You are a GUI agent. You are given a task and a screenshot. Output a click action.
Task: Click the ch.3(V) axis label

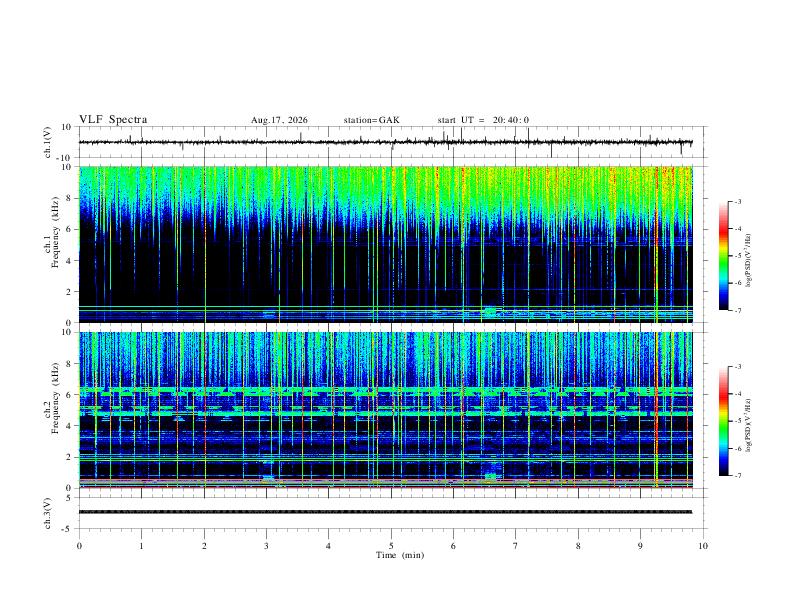point(48,513)
